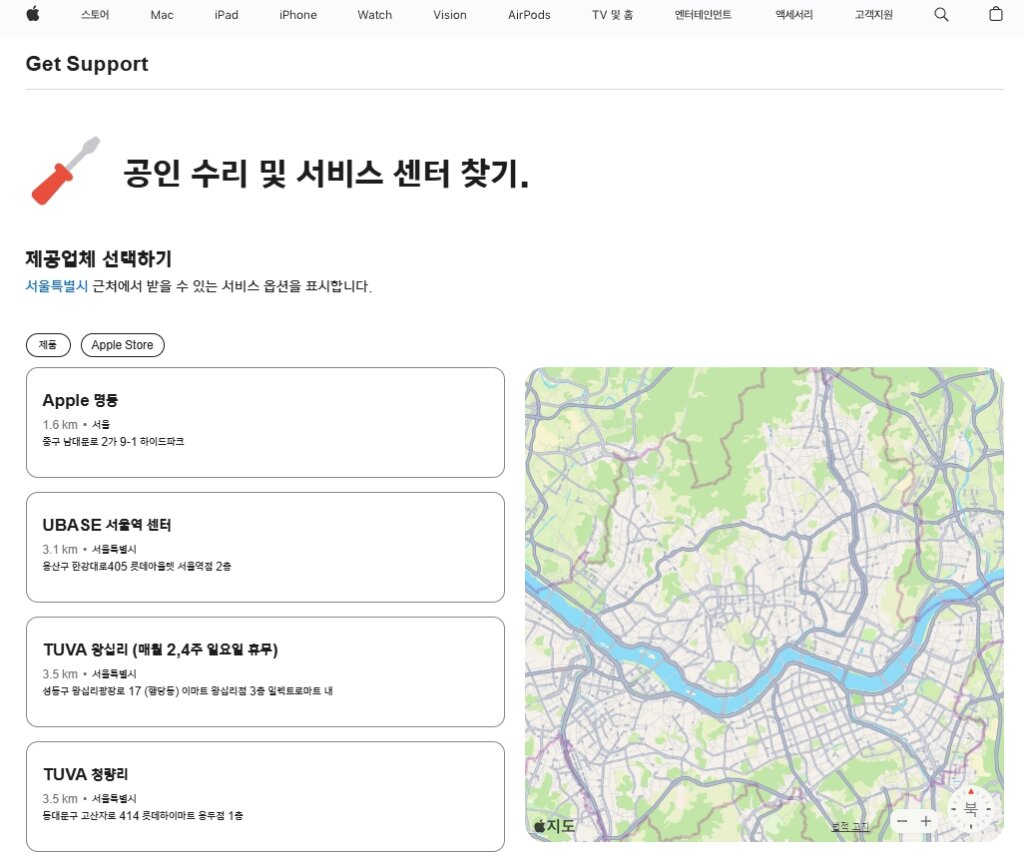1024x856 pixels.
Task: Zoom out on the map with the minus button
Action: (901, 820)
